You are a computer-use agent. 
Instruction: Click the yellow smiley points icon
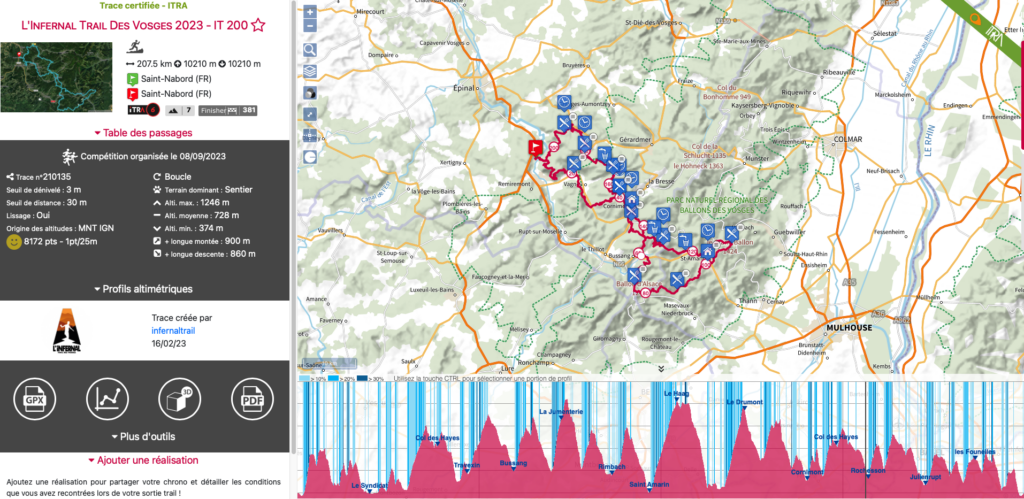click(x=13, y=242)
